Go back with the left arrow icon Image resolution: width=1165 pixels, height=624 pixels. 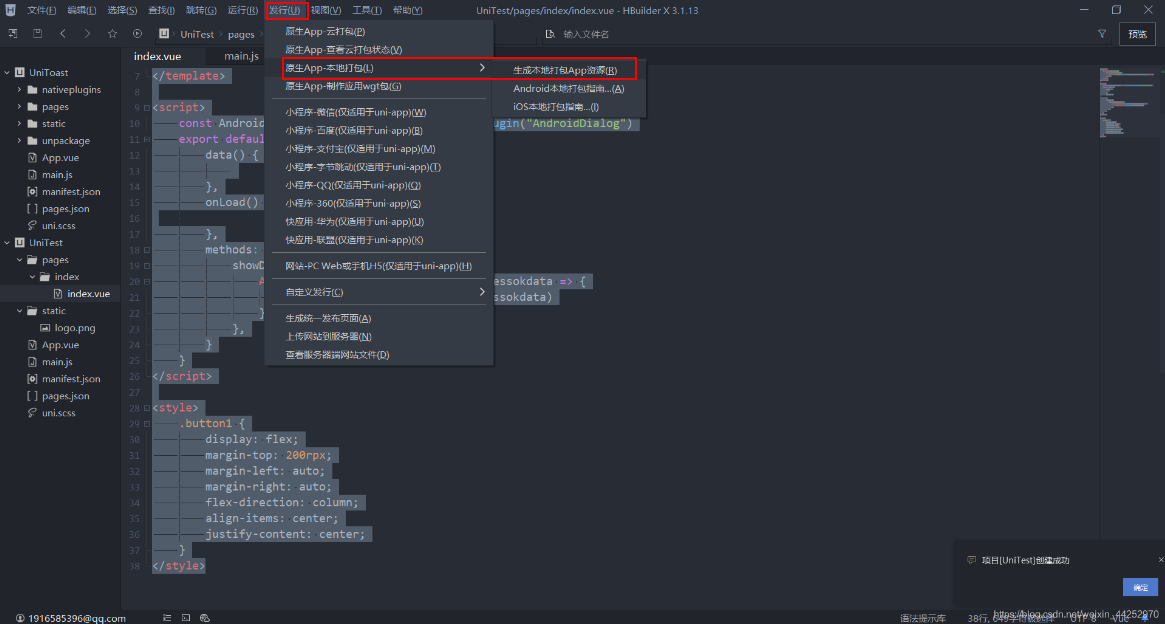pyautogui.click(x=63, y=33)
